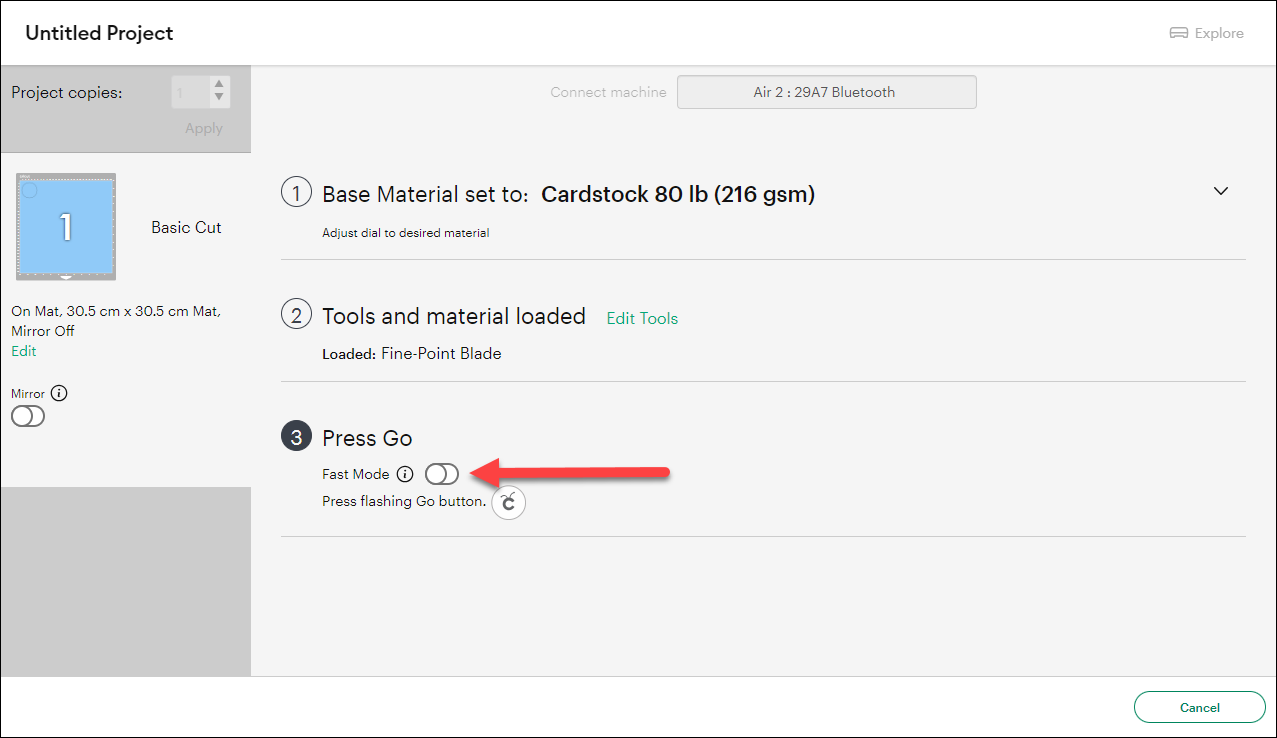The height and width of the screenshot is (738, 1277).
Task: Collapse the Base Material section chevron
Action: tap(1221, 190)
